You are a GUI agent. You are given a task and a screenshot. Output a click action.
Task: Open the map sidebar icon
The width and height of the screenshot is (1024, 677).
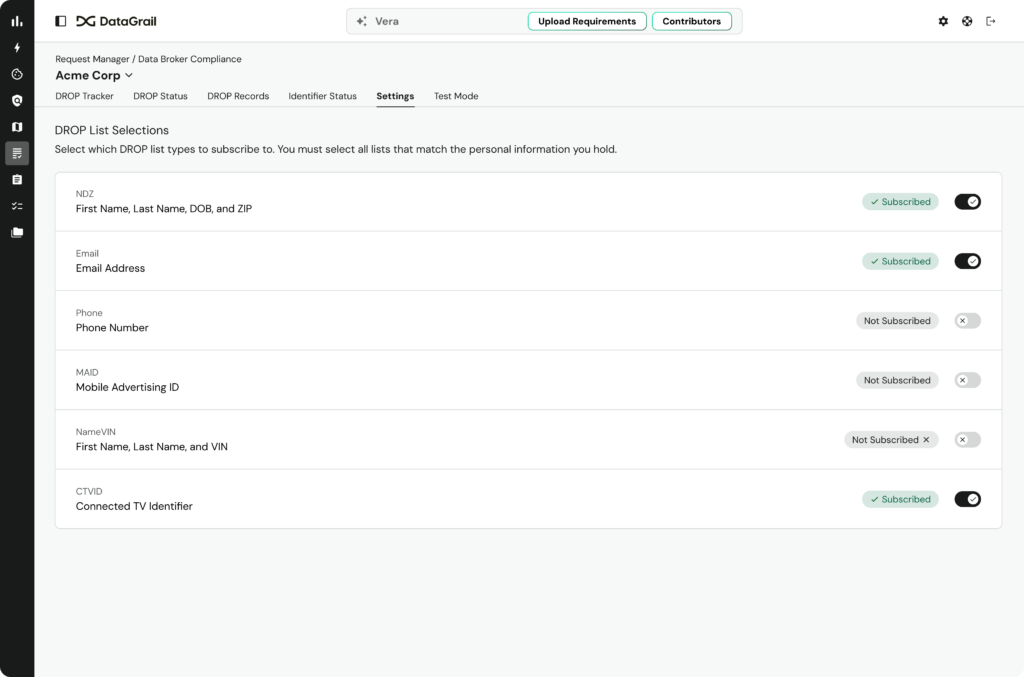pos(17,127)
